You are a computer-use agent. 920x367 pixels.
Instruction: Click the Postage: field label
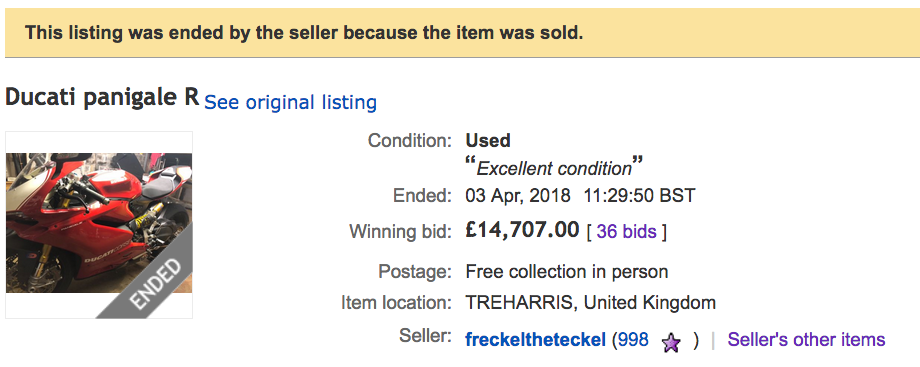(415, 272)
